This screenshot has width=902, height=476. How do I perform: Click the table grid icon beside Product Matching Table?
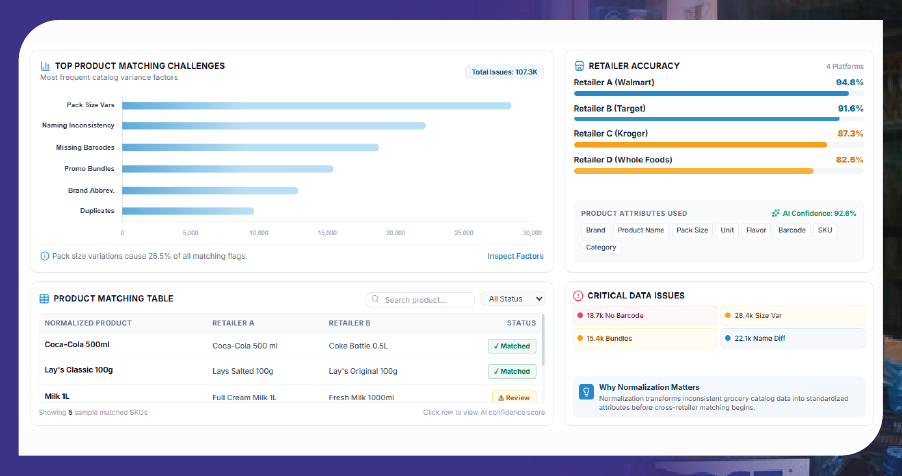pyautogui.click(x=44, y=299)
